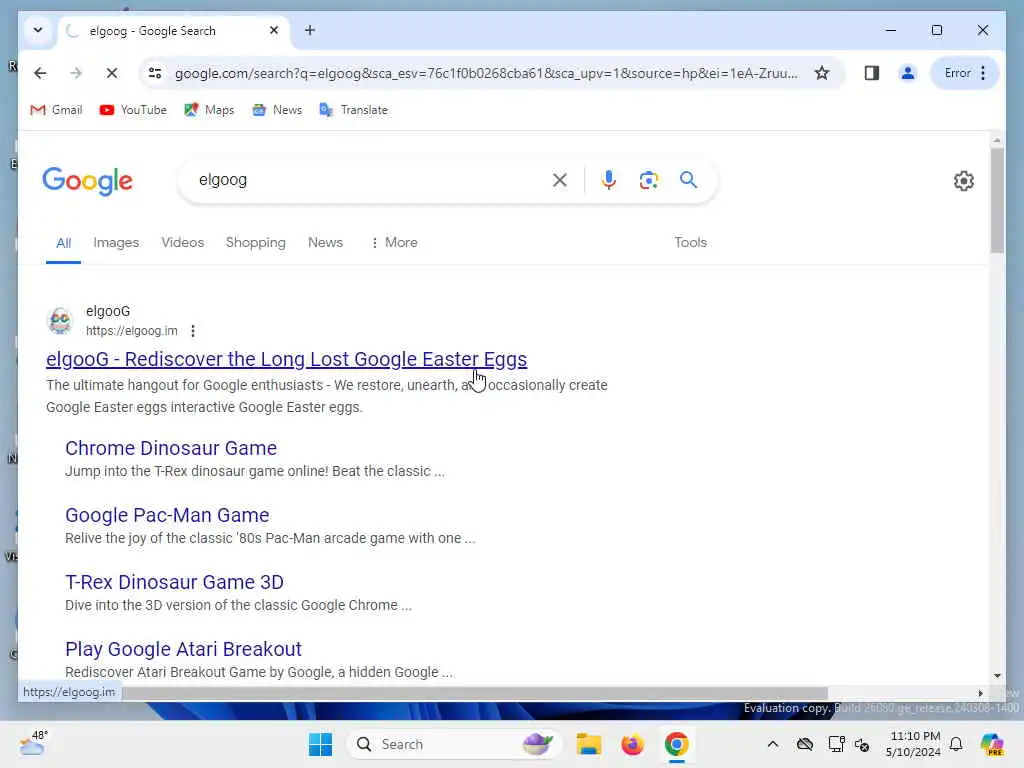Image resolution: width=1024 pixels, height=768 pixels.
Task: Open taskbar clock showing 11:10 PM
Action: [913, 744]
